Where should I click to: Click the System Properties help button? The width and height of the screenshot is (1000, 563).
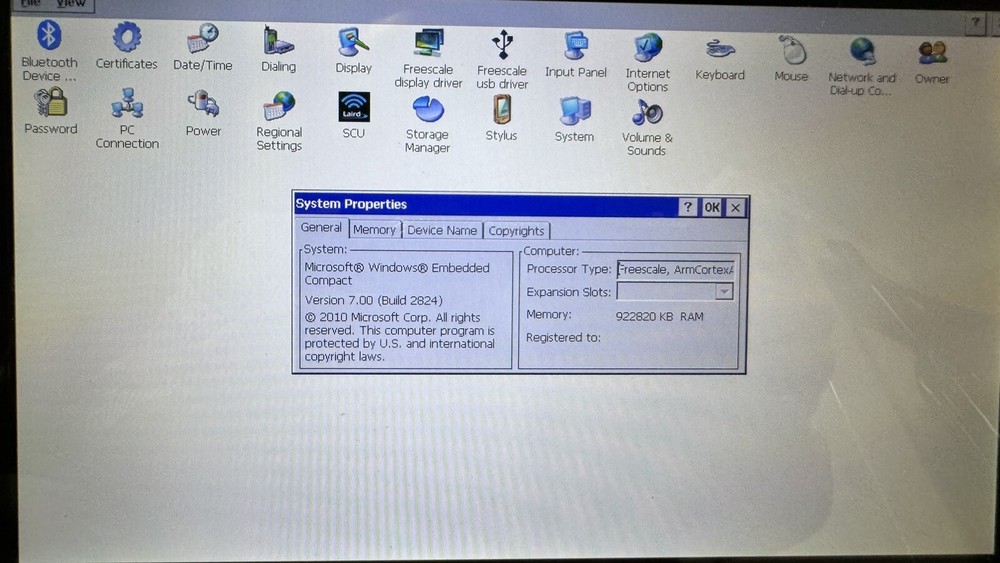pos(688,207)
